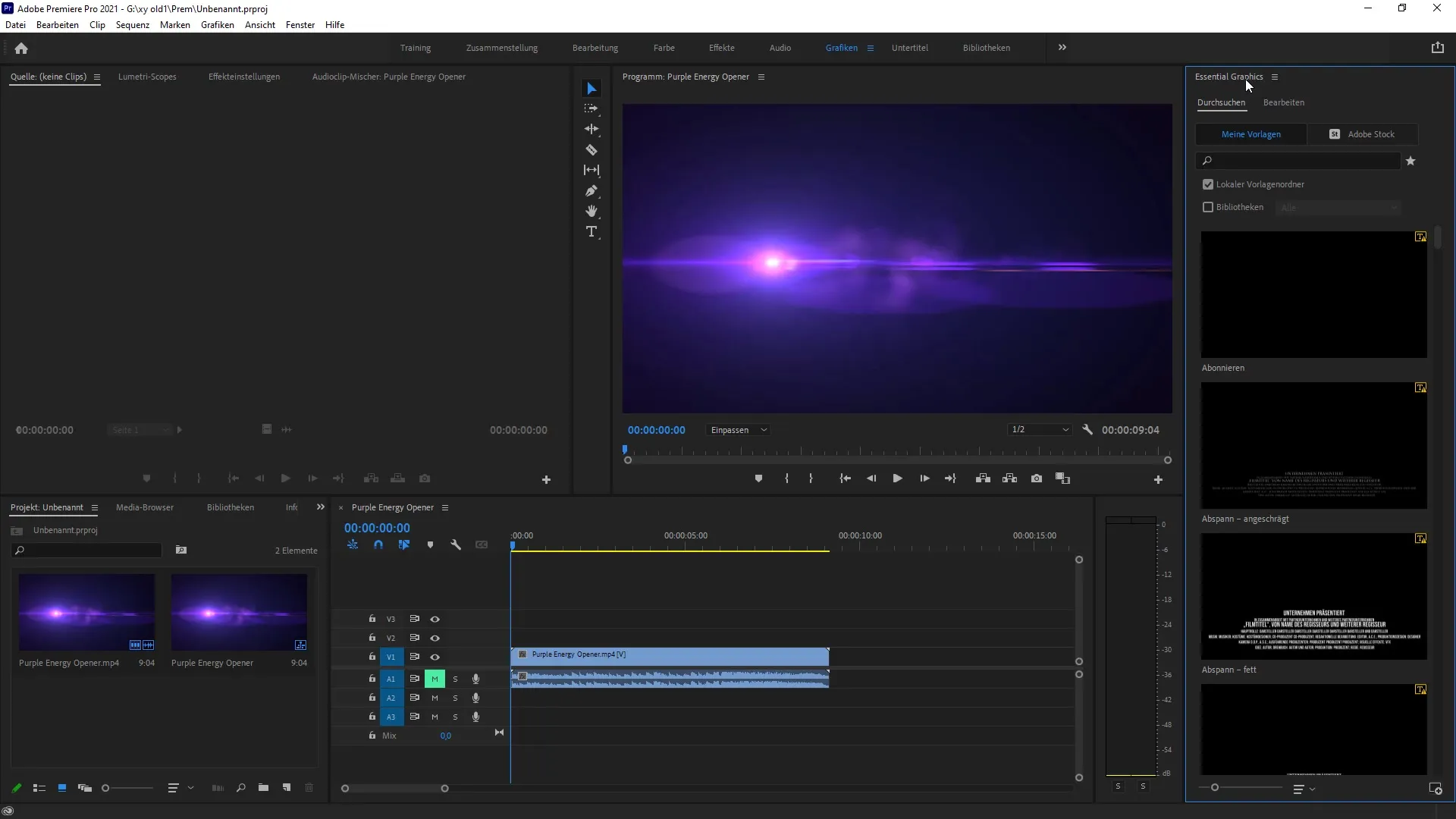This screenshot has width=1456, height=819.
Task: Select the Slip tool
Action: (591, 171)
